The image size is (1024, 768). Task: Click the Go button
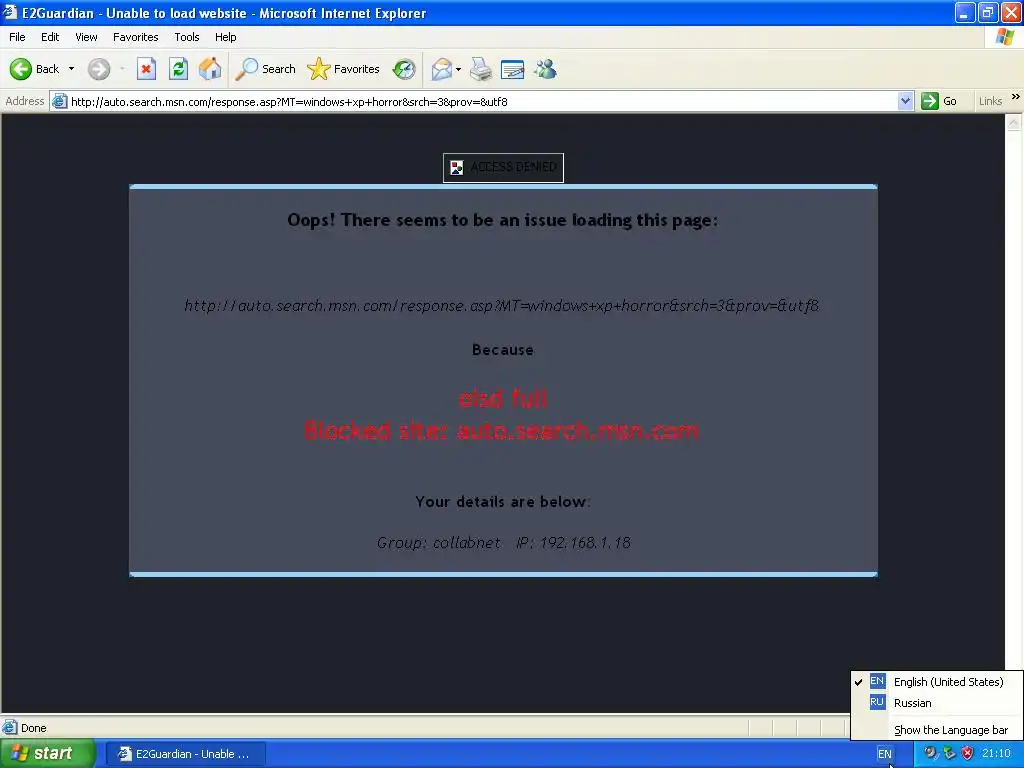939,101
